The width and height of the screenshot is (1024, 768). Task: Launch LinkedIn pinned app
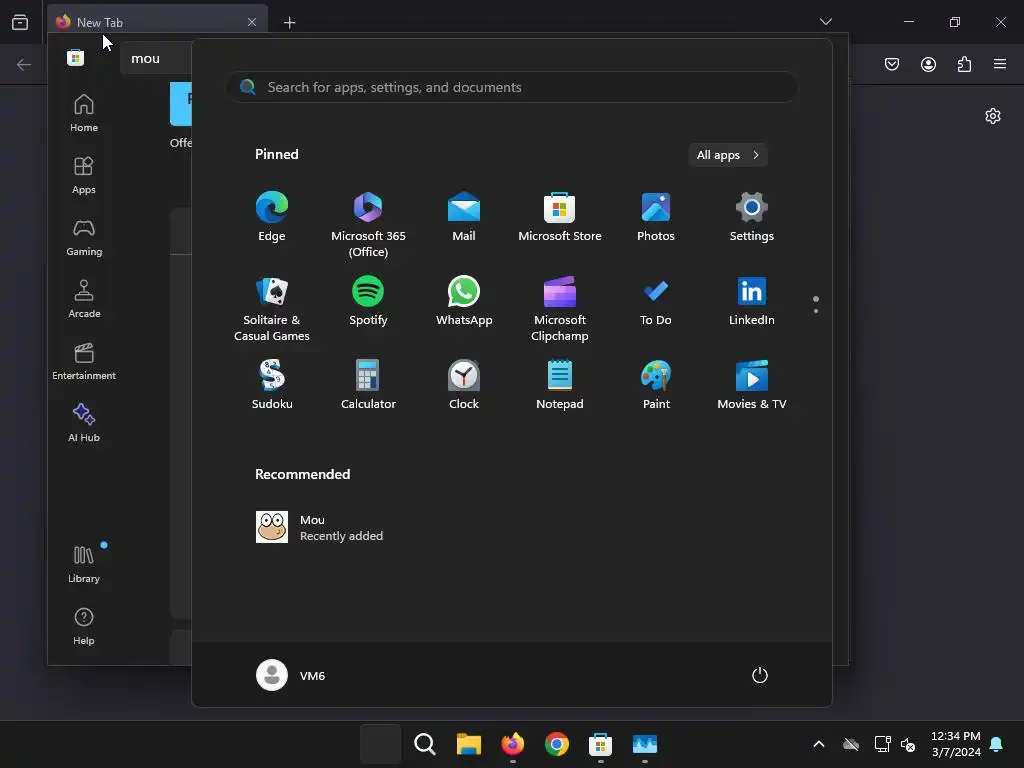pos(752,302)
